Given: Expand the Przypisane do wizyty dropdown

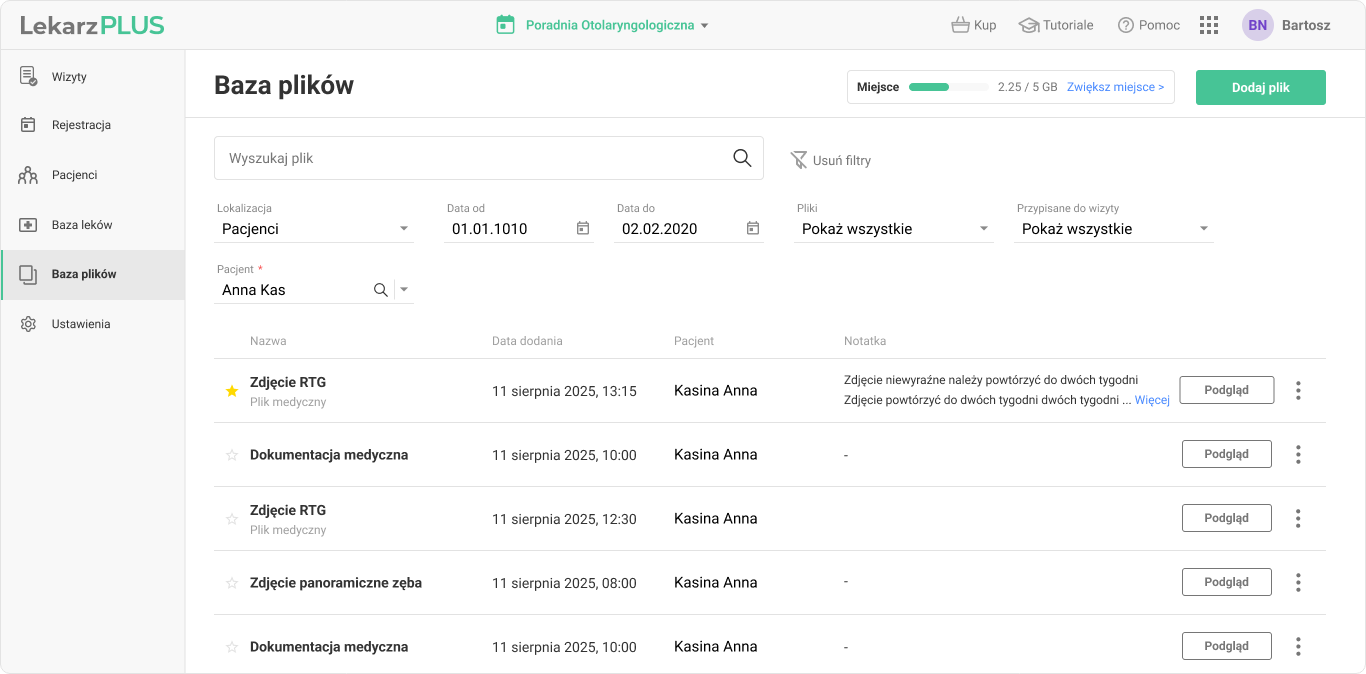Looking at the screenshot, I should [1204, 229].
